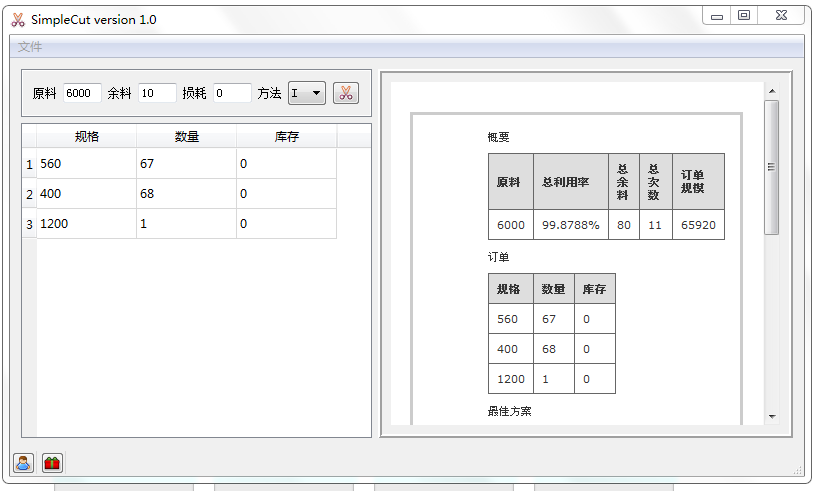Screen dimensions: 823x491
Task: Minimize the SimpleCut window
Action: pos(717,16)
